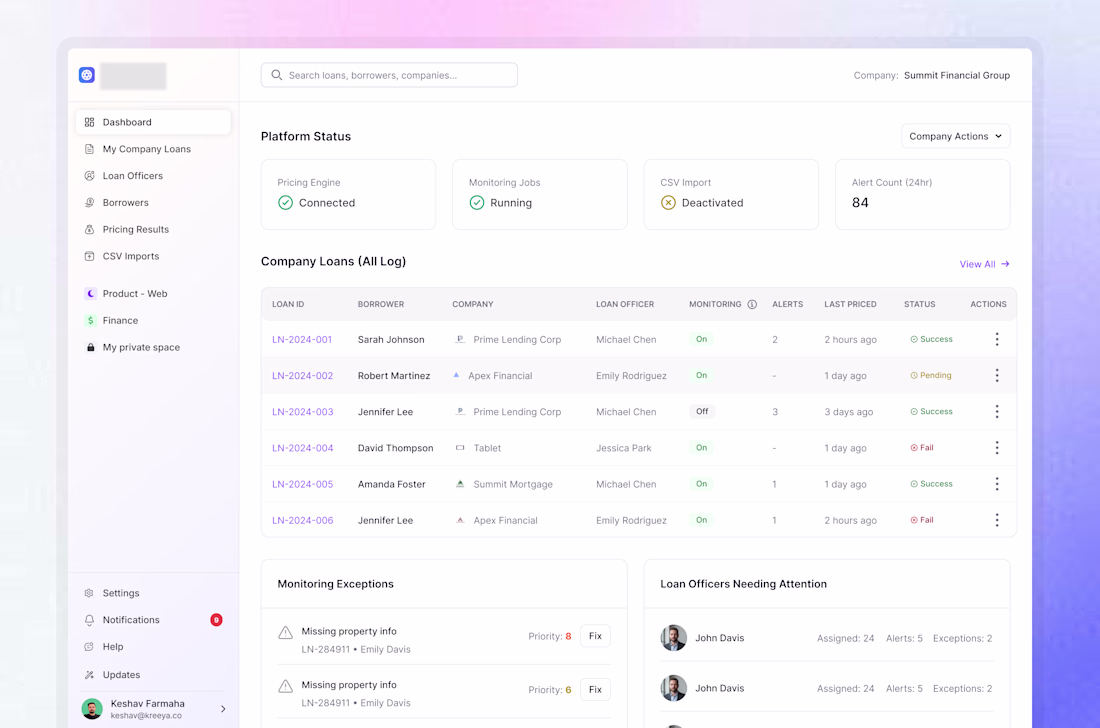This screenshot has width=1100, height=728.
Task: Open loan LN-2024-001 link
Action: pyautogui.click(x=302, y=339)
